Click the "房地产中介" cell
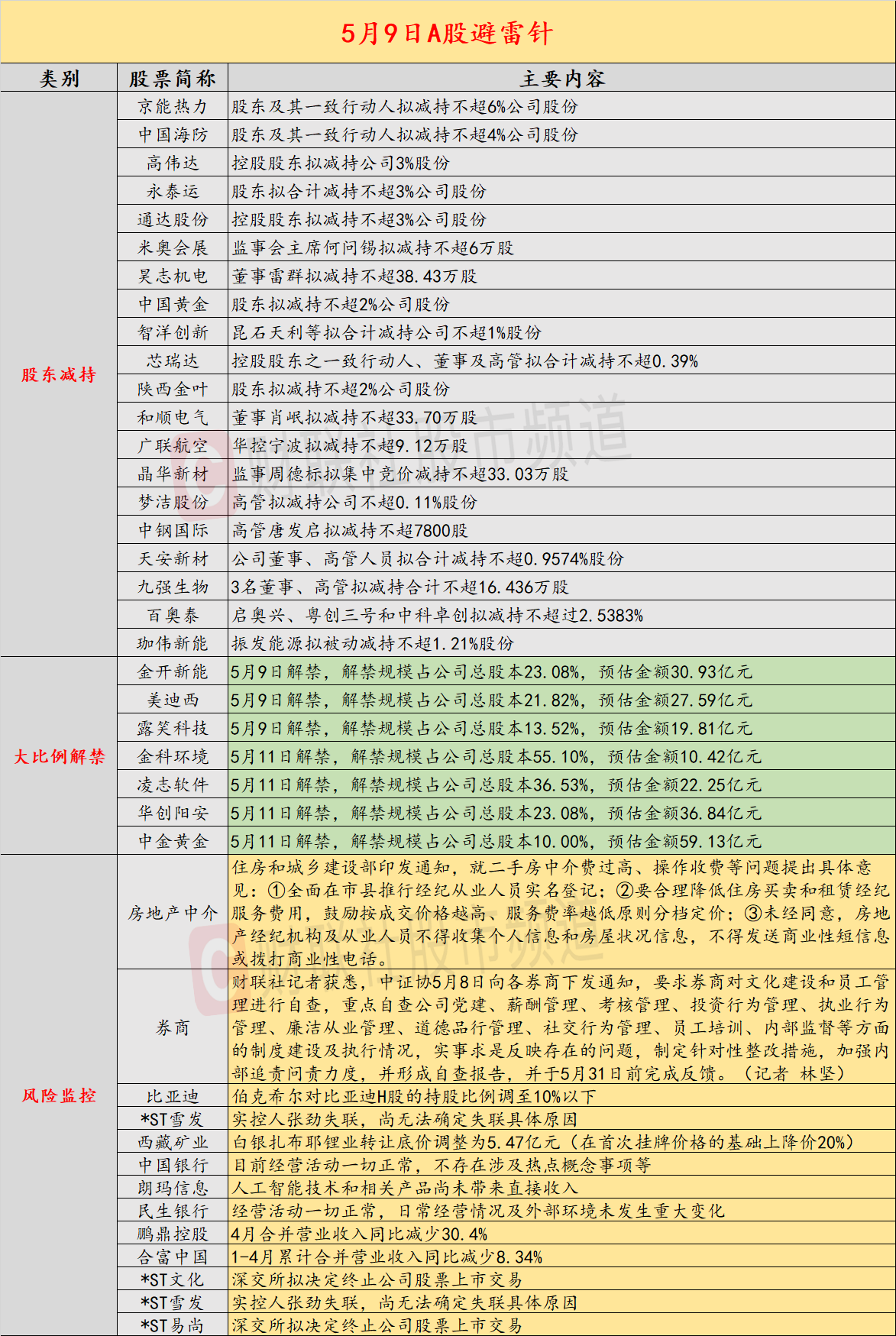 [x=173, y=913]
